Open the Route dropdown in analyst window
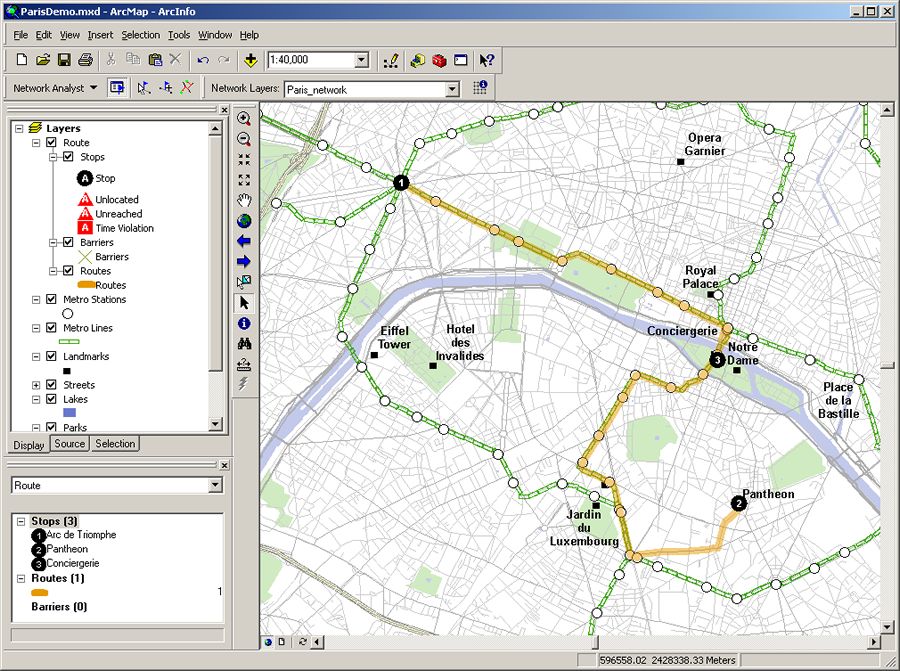Image resolution: width=900 pixels, height=671 pixels. [x=215, y=485]
